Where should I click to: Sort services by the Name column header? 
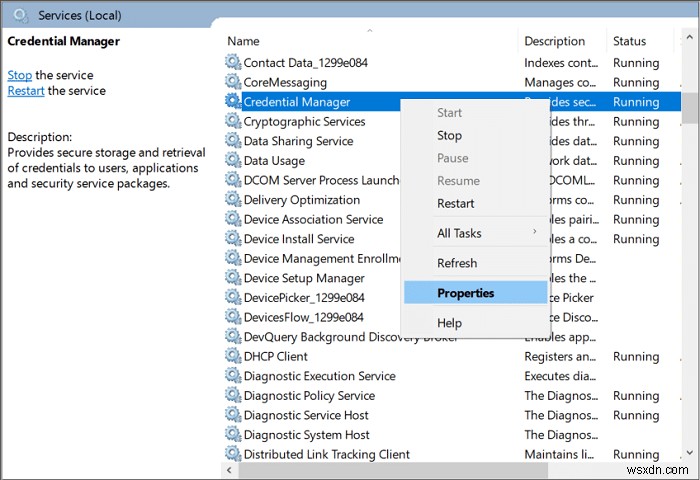[243, 41]
